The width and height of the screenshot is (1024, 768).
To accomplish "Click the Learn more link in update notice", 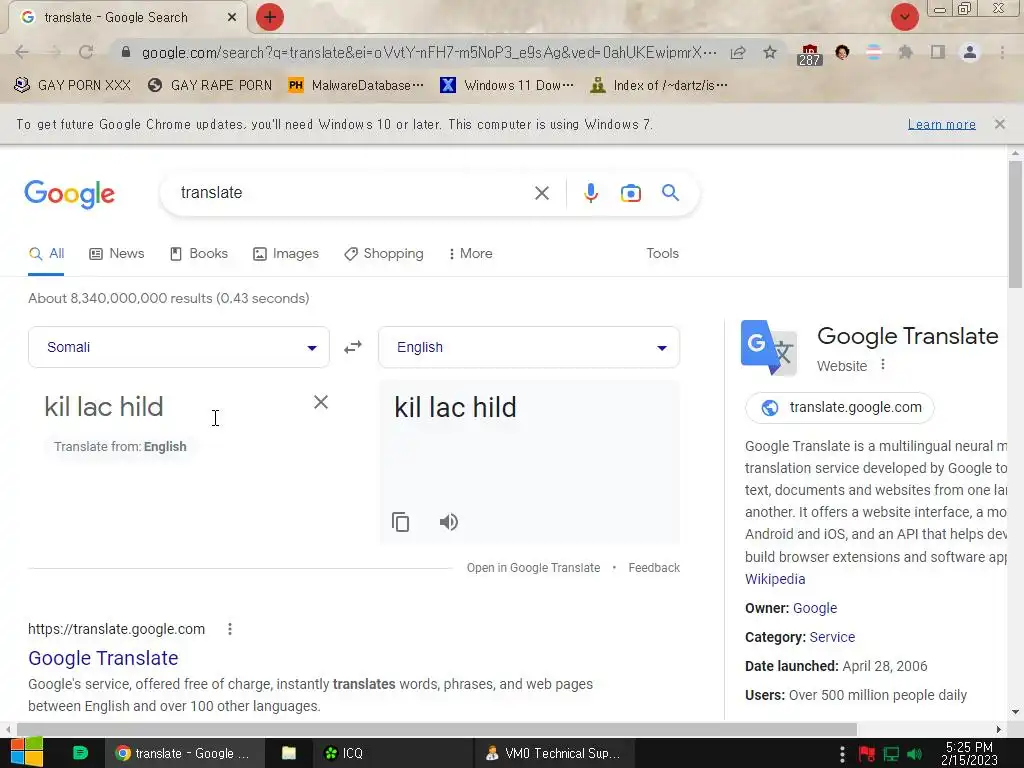I will pos(941,124).
